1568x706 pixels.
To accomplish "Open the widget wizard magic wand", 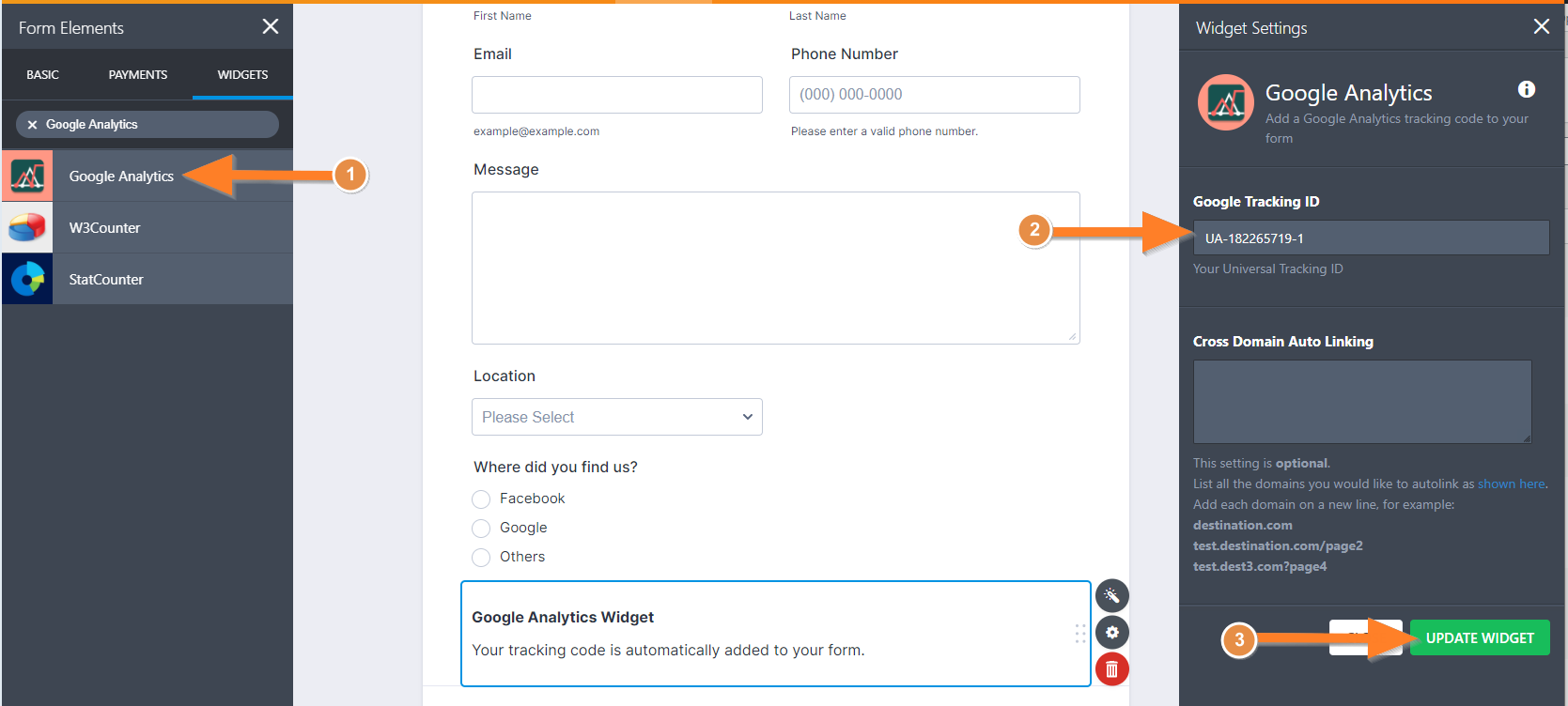I will coord(1111,595).
